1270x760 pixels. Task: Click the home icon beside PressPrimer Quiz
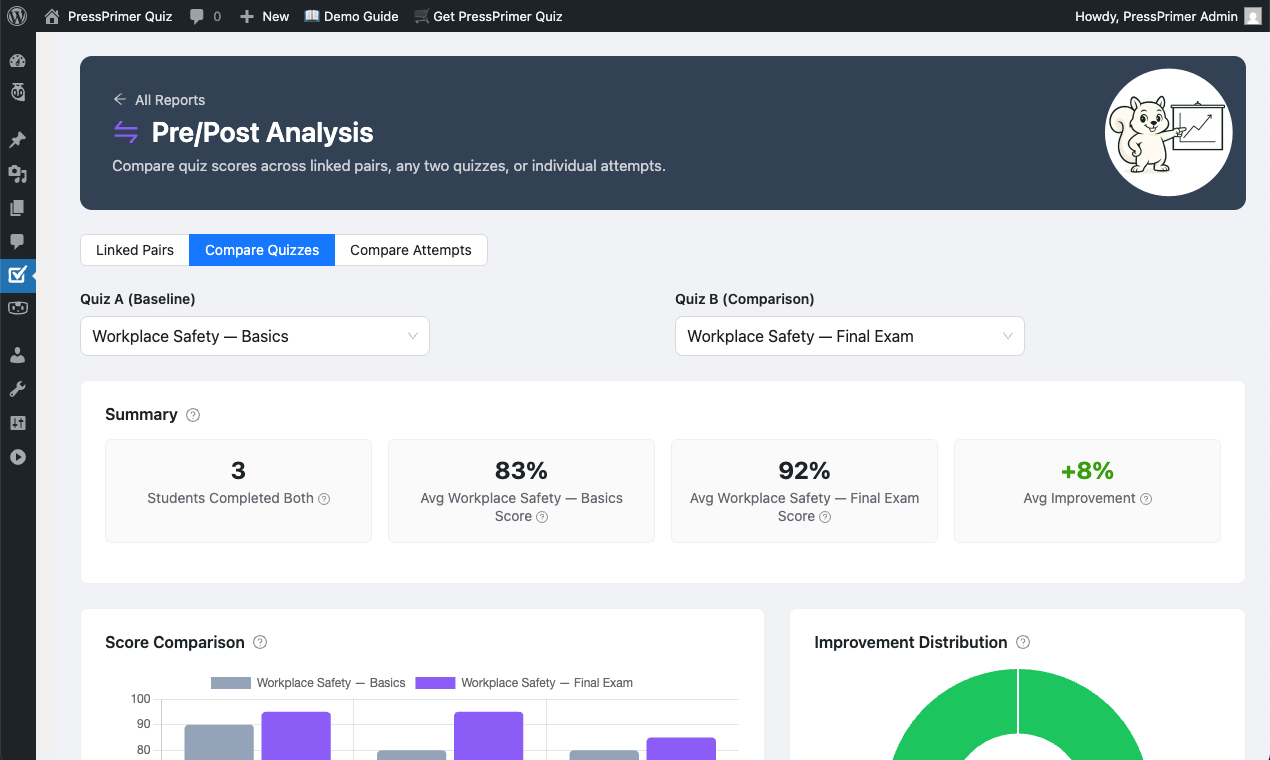coord(52,16)
